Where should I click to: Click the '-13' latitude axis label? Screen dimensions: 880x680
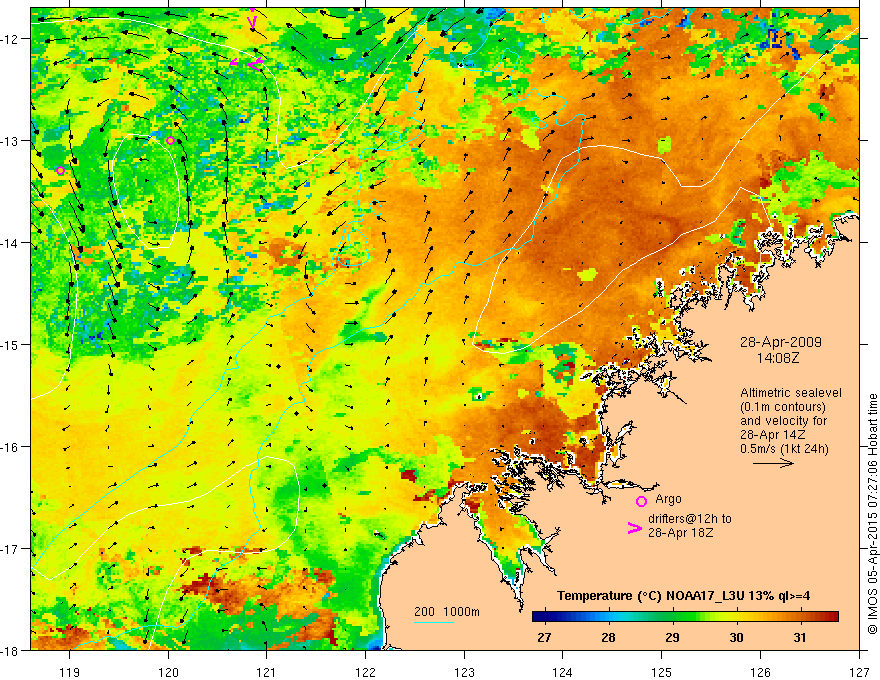click(11, 141)
